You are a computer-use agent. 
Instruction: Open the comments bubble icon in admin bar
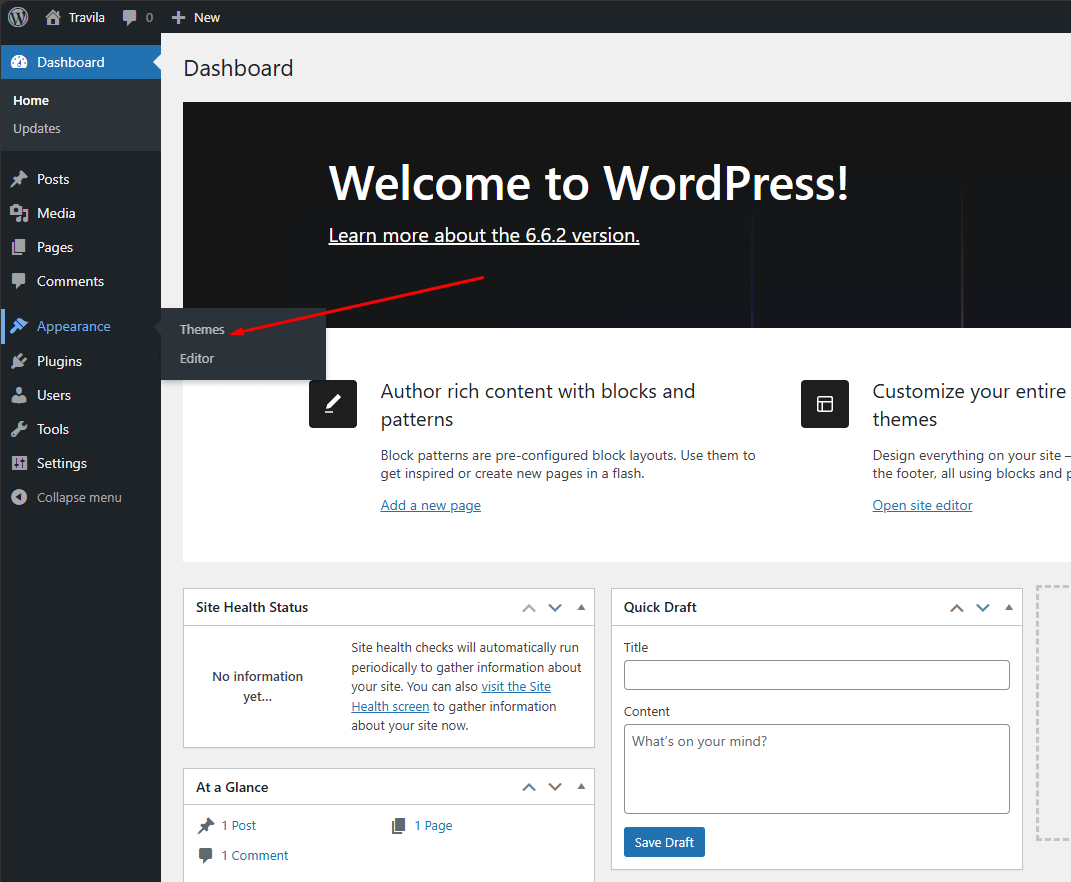point(130,17)
